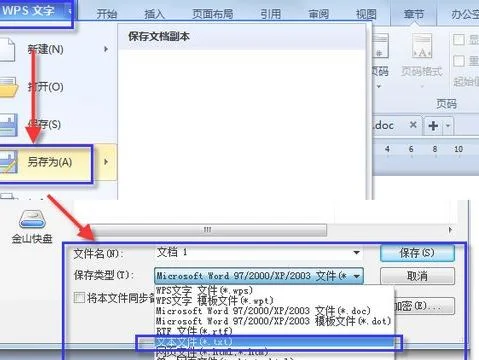The height and width of the screenshot is (360, 479).
Task: Click the new document page icon
Action: pyautogui.click(x=7, y=50)
